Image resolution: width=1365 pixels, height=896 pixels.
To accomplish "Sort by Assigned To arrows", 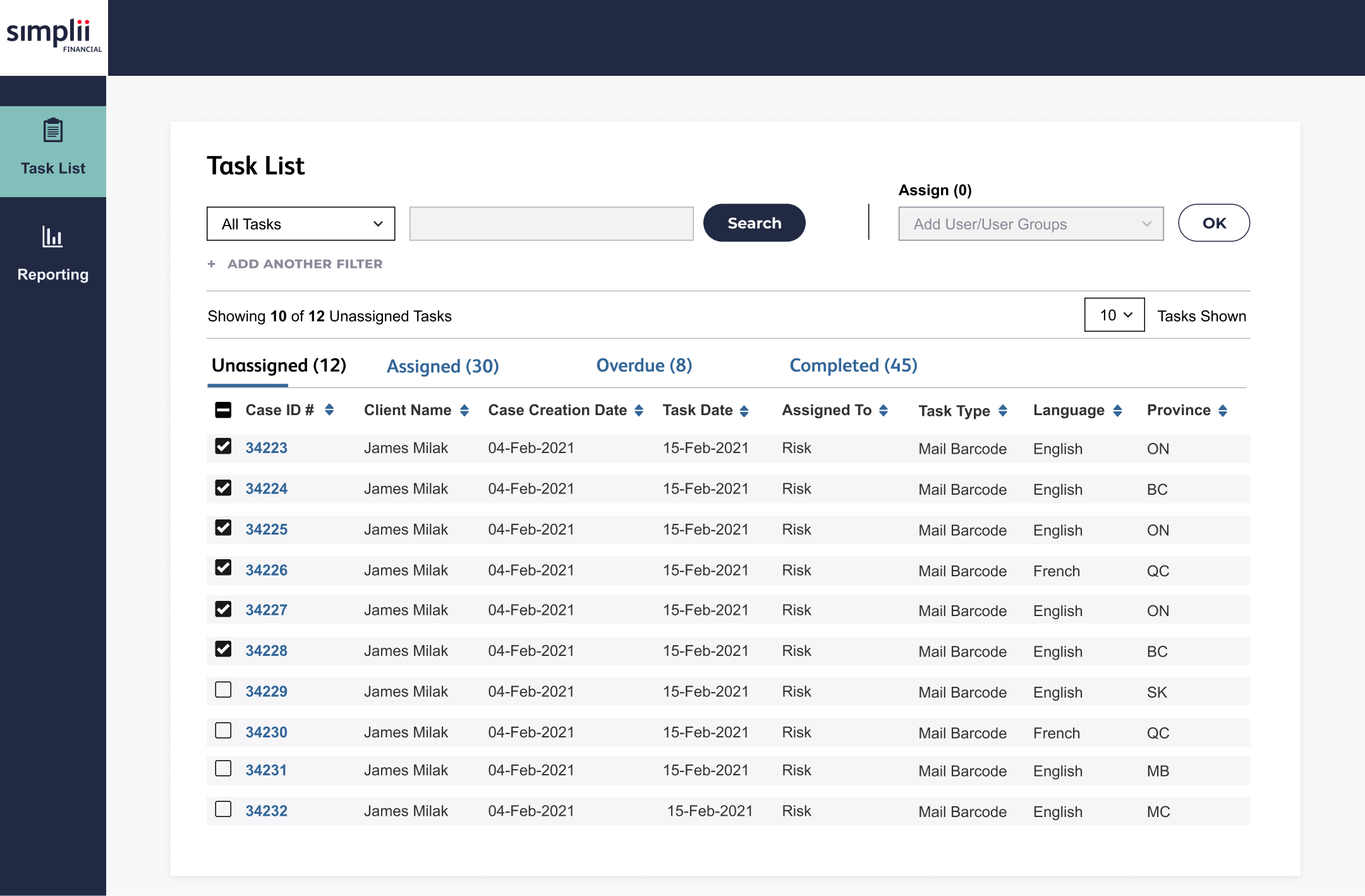I will (883, 411).
